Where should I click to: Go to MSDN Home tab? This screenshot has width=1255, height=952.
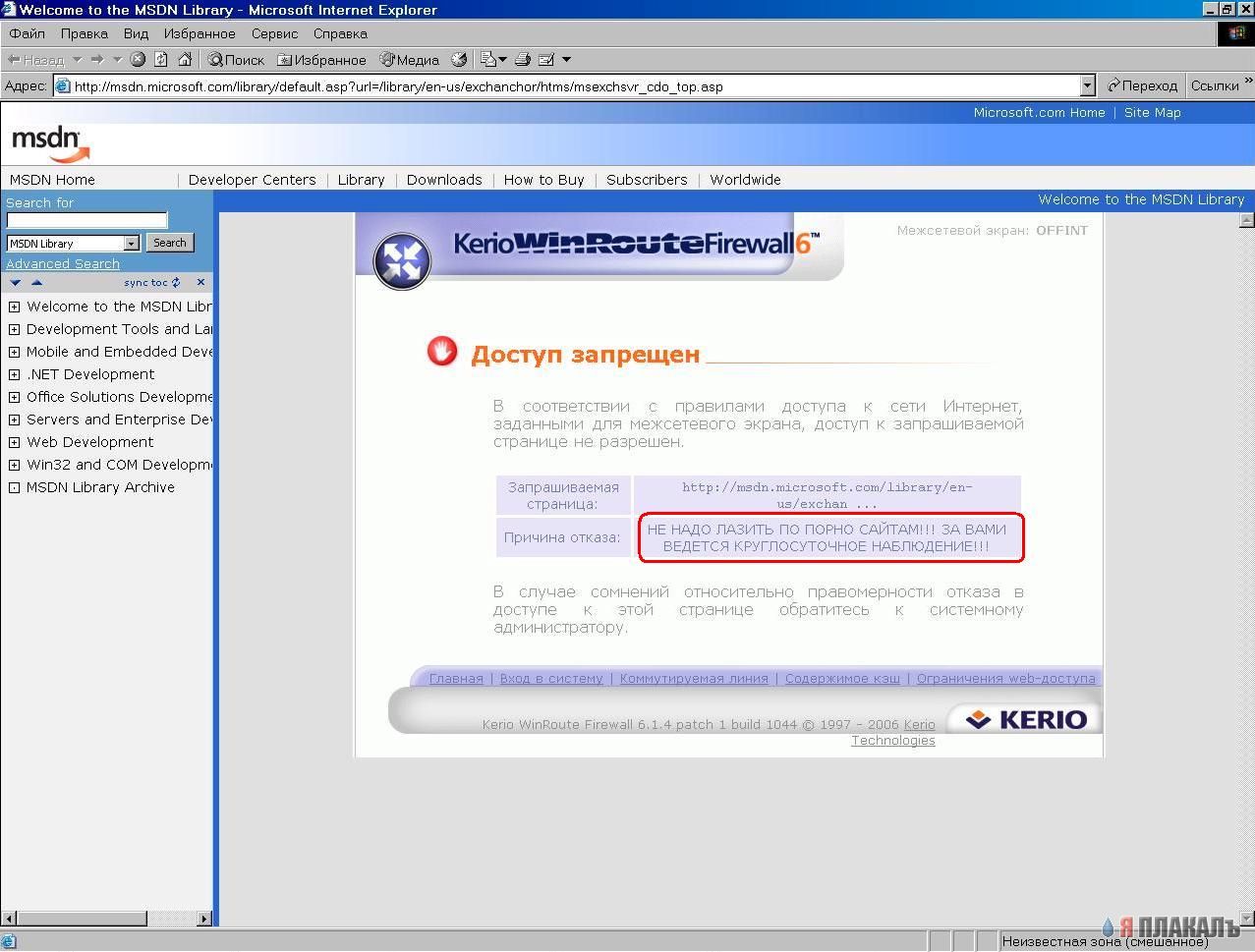52,180
